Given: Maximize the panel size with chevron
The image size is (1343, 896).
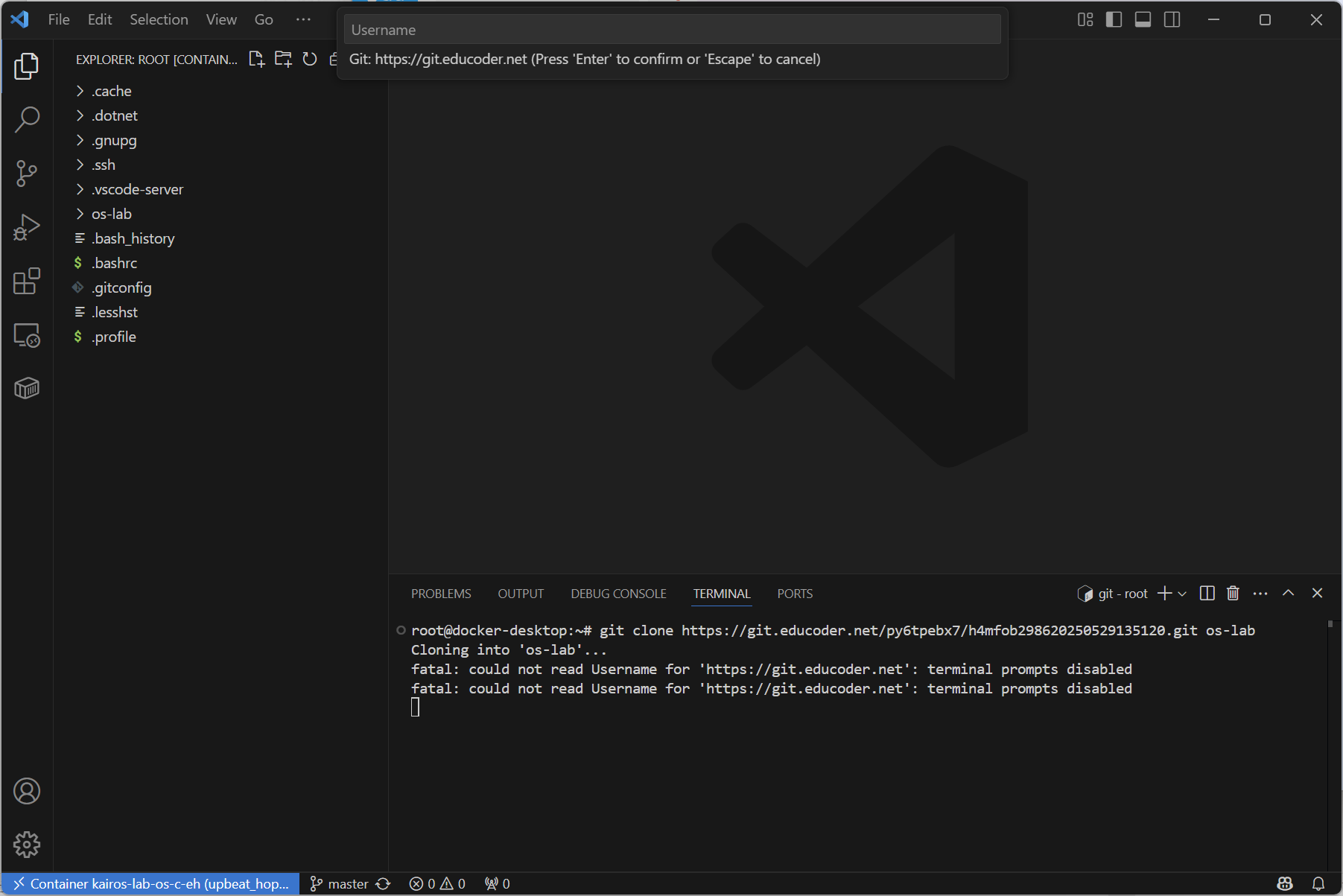Looking at the screenshot, I should 1288,593.
